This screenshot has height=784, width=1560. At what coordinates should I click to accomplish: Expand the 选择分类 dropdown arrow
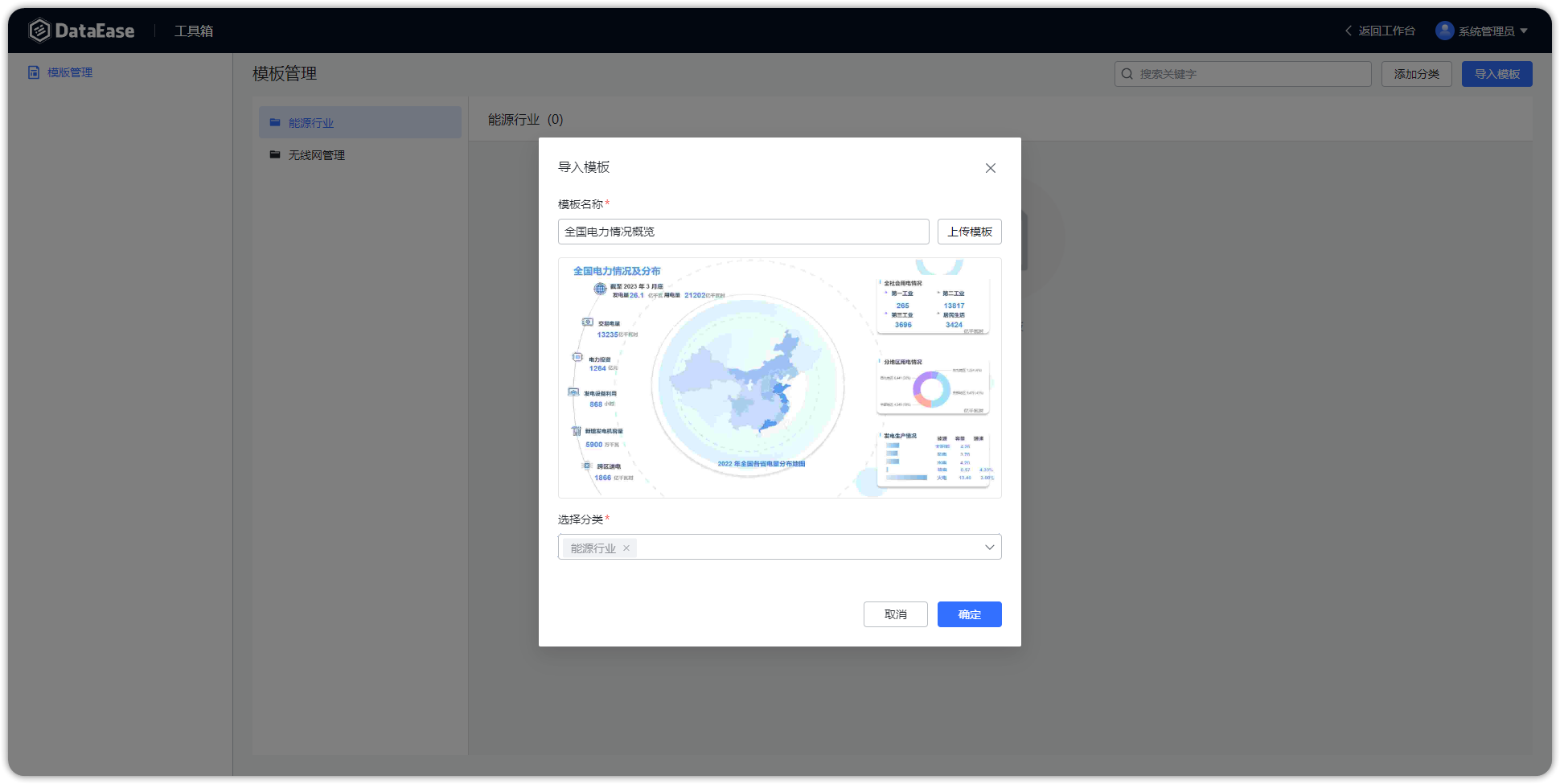[x=990, y=547]
